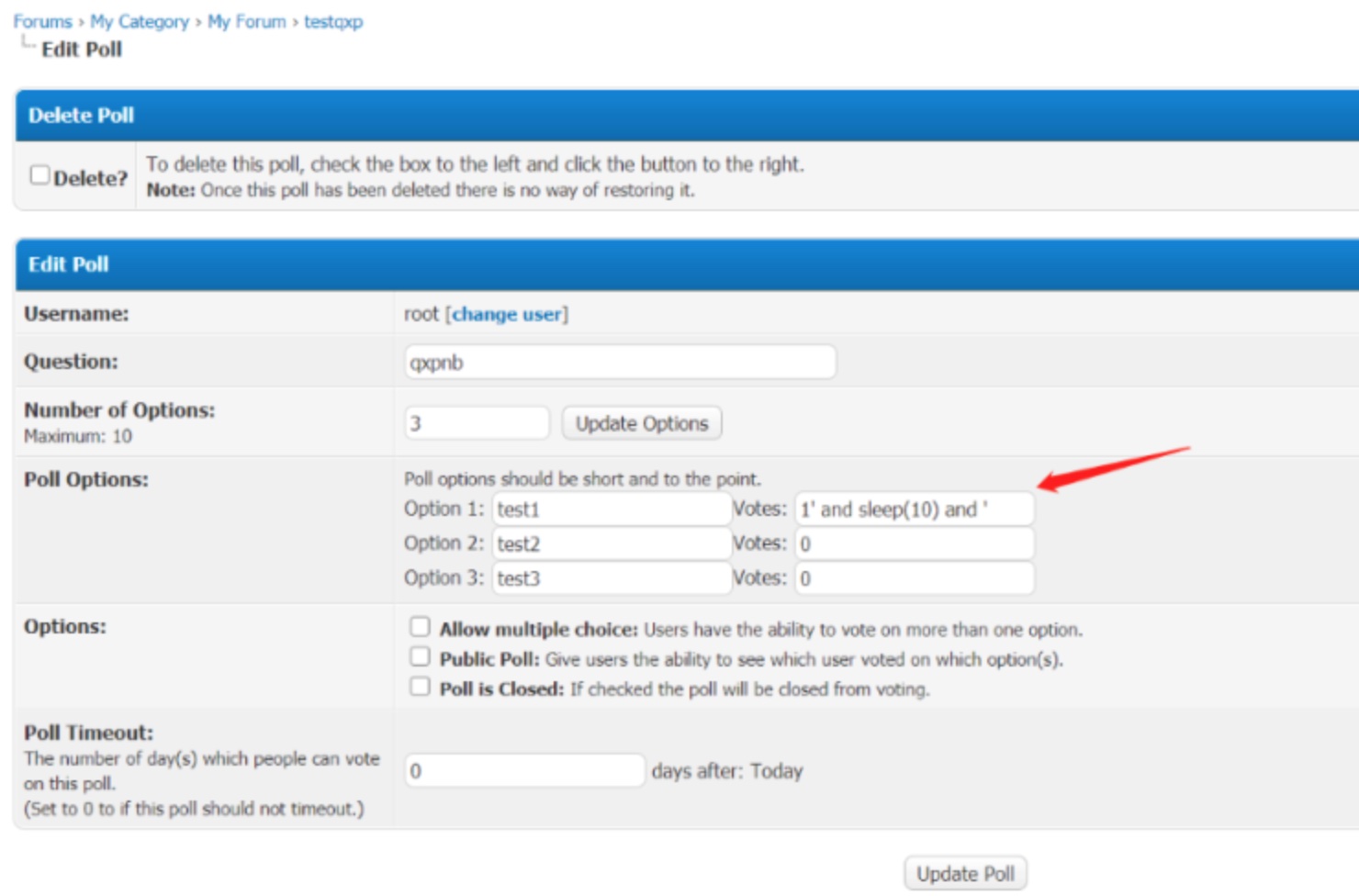
Task: Click the Poll Timeout days field
Action: point(524,770)
